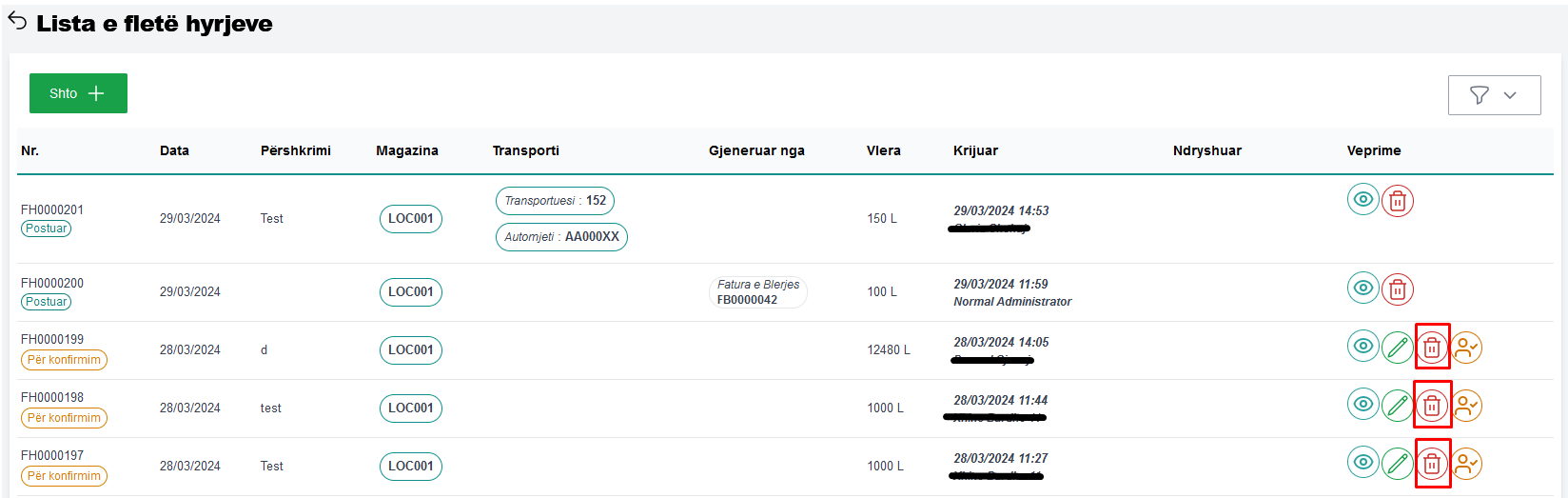Viewport: 1568px width, 498px height.
Task: View entry FH0000201 using eye icon
Action: (1362, 200)
